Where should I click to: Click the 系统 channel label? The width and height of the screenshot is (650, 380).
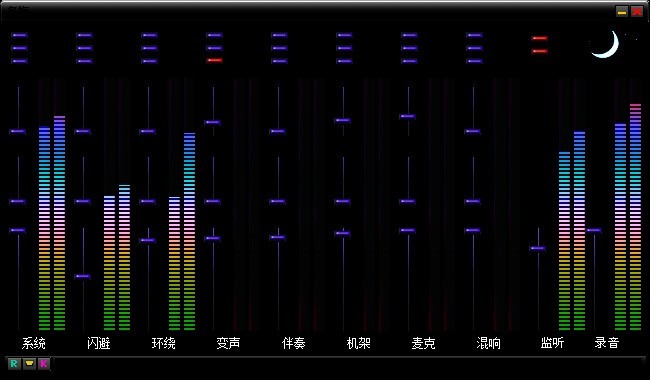coord(34,343)
